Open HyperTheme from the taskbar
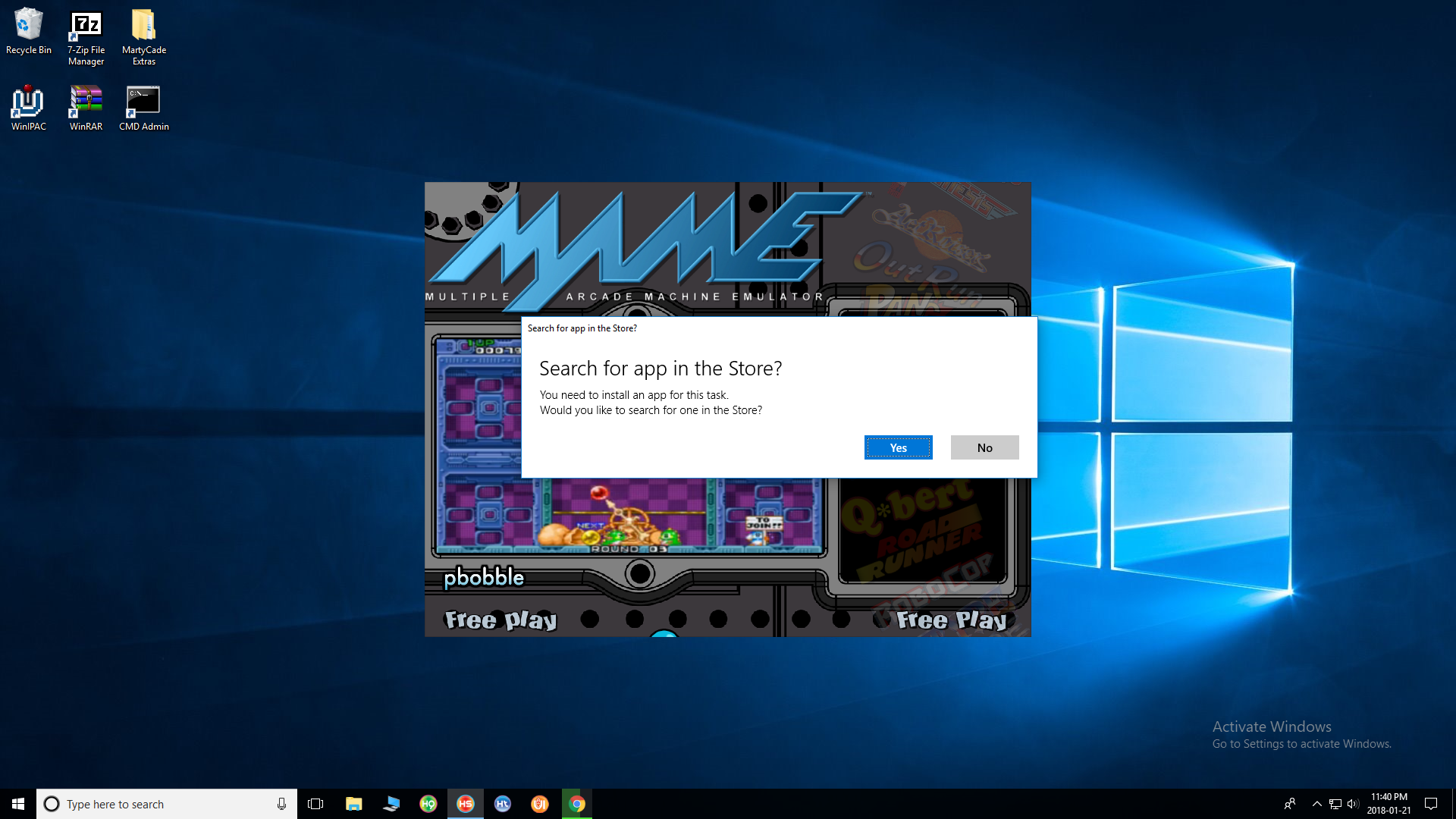This screenshot has height=819, width=1456. tap(503, 803)
